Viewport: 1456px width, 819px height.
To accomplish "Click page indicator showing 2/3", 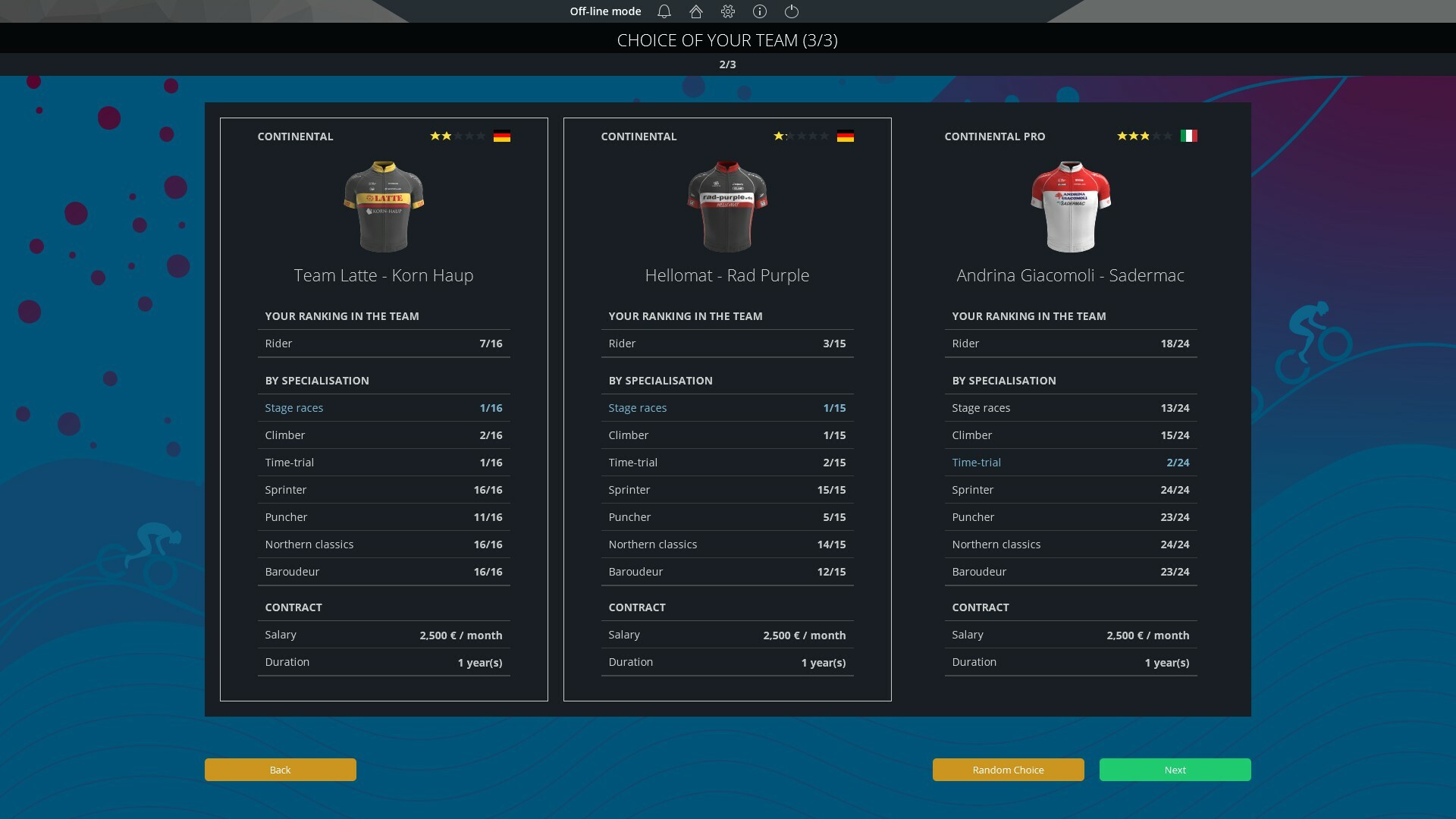I will (727, 64).
